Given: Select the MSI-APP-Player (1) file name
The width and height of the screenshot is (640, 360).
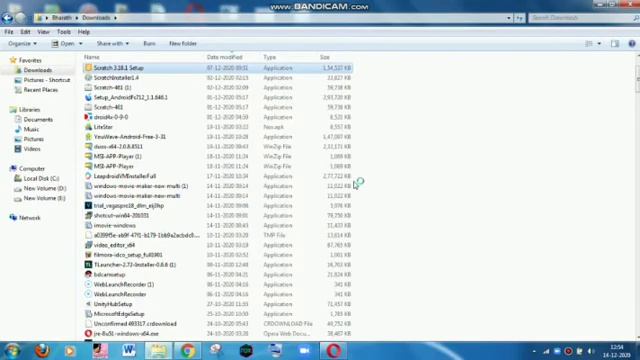Looking at the screenshot, I should coord(118,156).
